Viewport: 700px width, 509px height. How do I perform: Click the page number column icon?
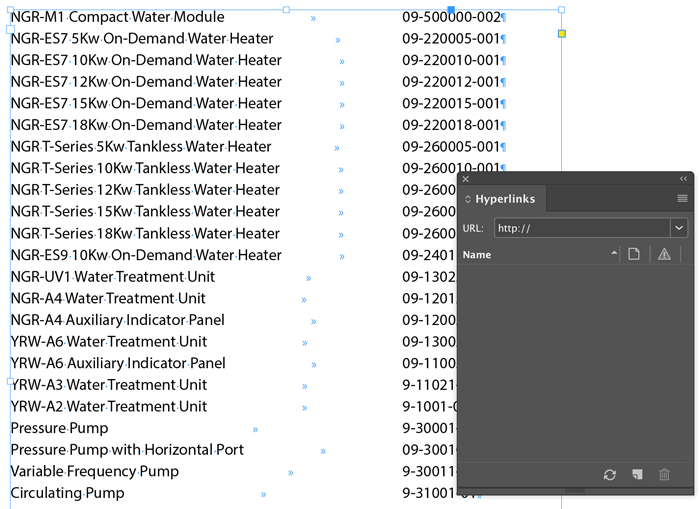[x=634, y=254]
